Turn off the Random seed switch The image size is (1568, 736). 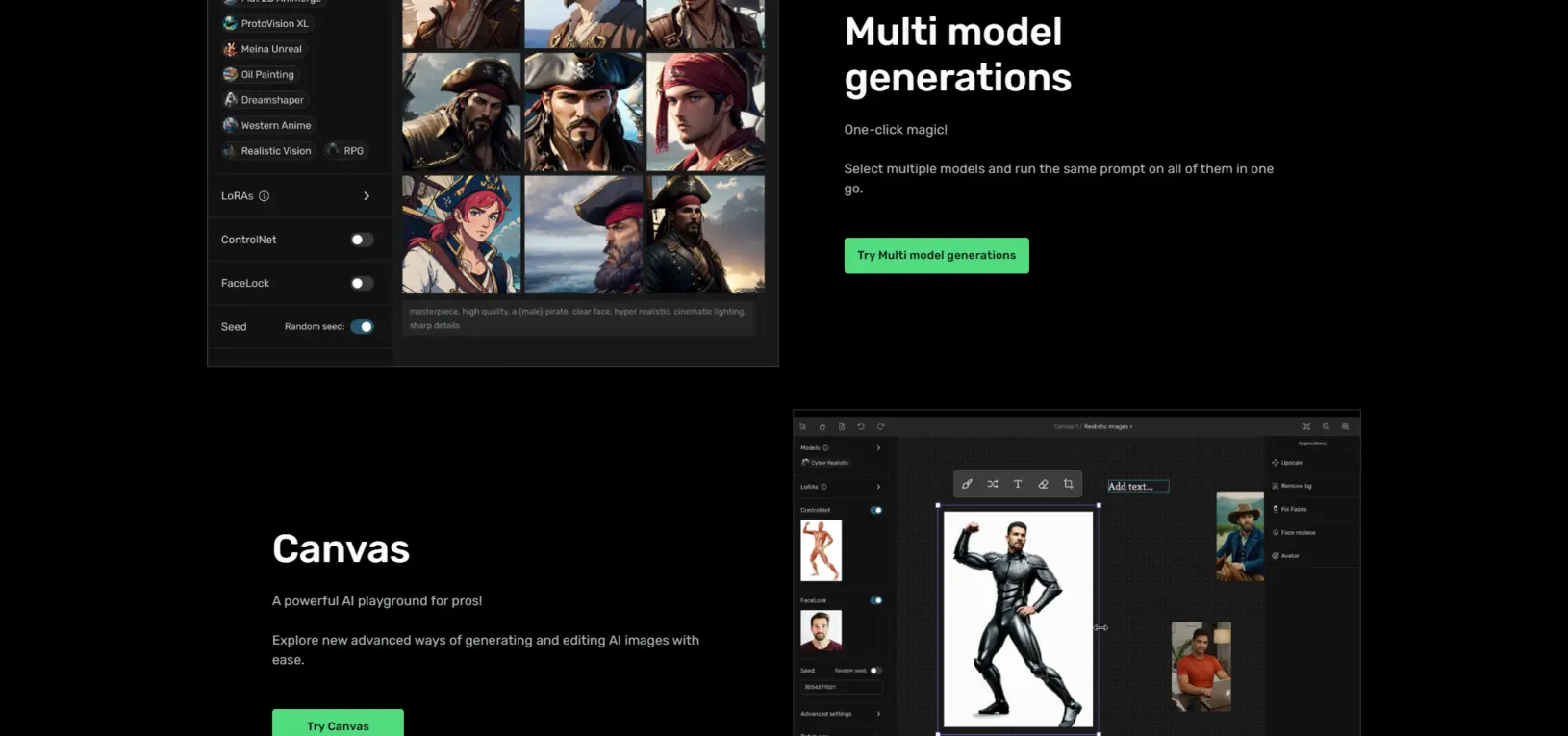(362, 327)
